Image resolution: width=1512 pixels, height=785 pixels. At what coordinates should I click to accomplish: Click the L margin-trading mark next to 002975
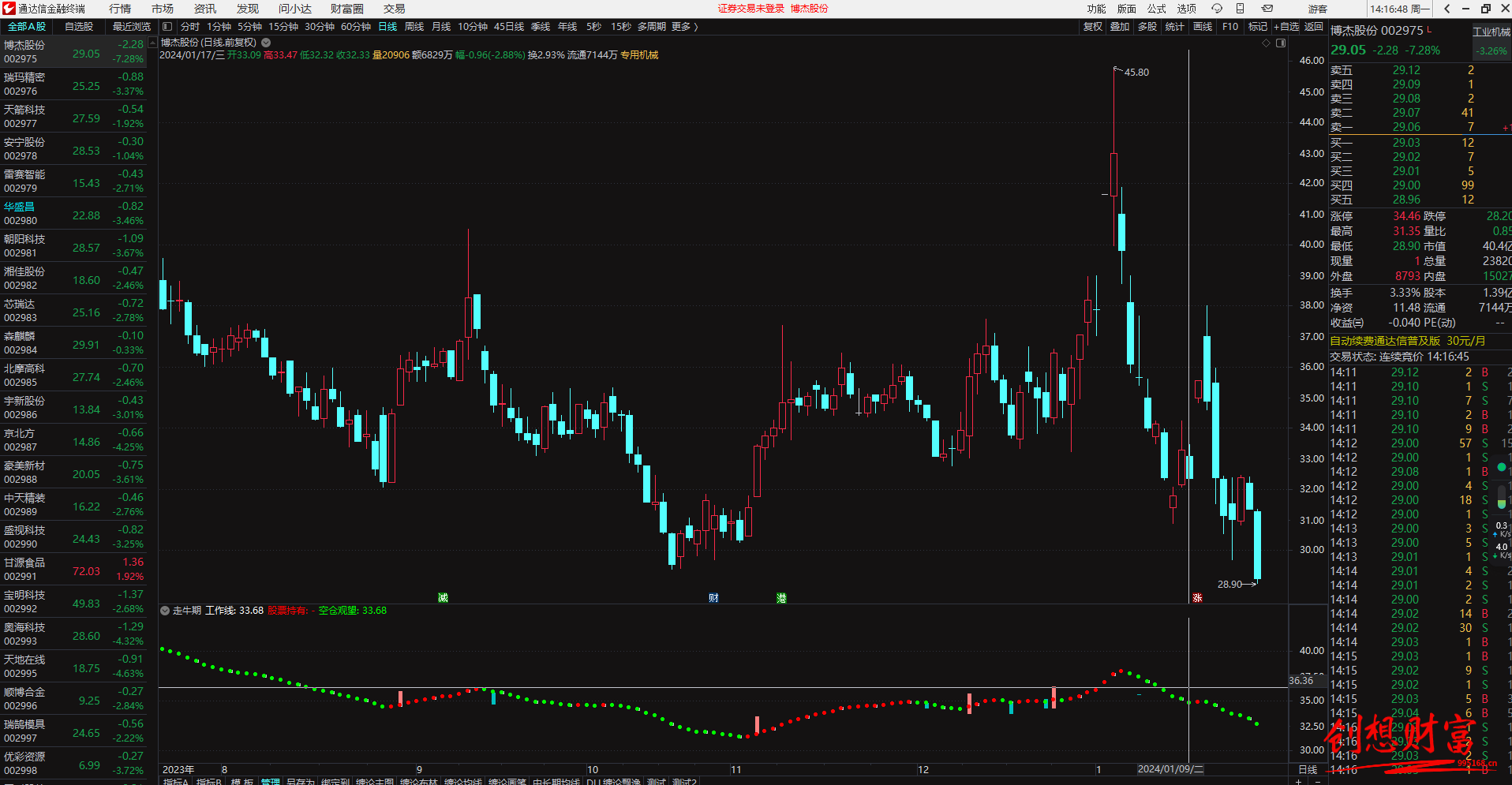[x=1429, y=30]
